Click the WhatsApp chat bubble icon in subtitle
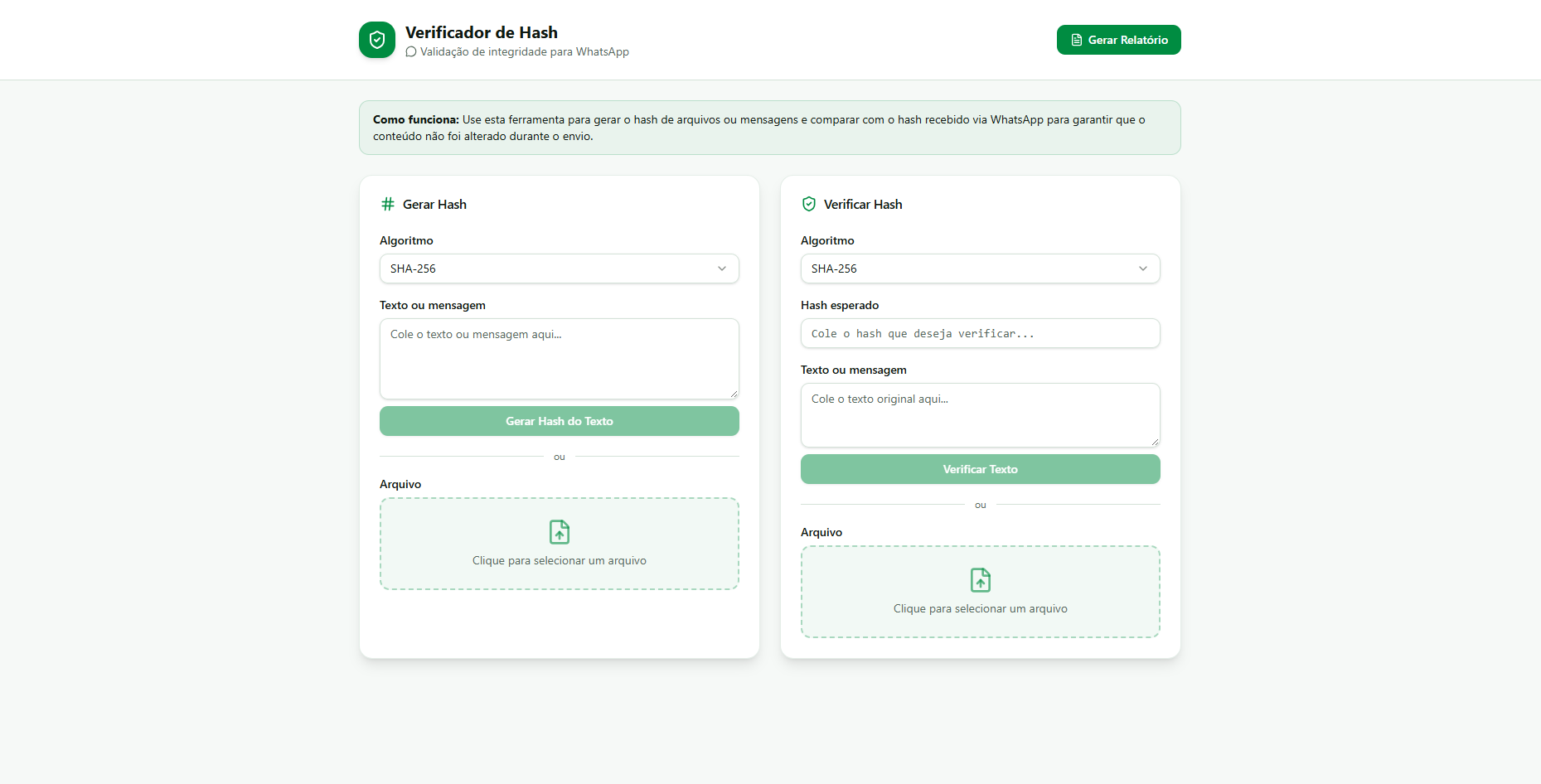 (411, 51)
